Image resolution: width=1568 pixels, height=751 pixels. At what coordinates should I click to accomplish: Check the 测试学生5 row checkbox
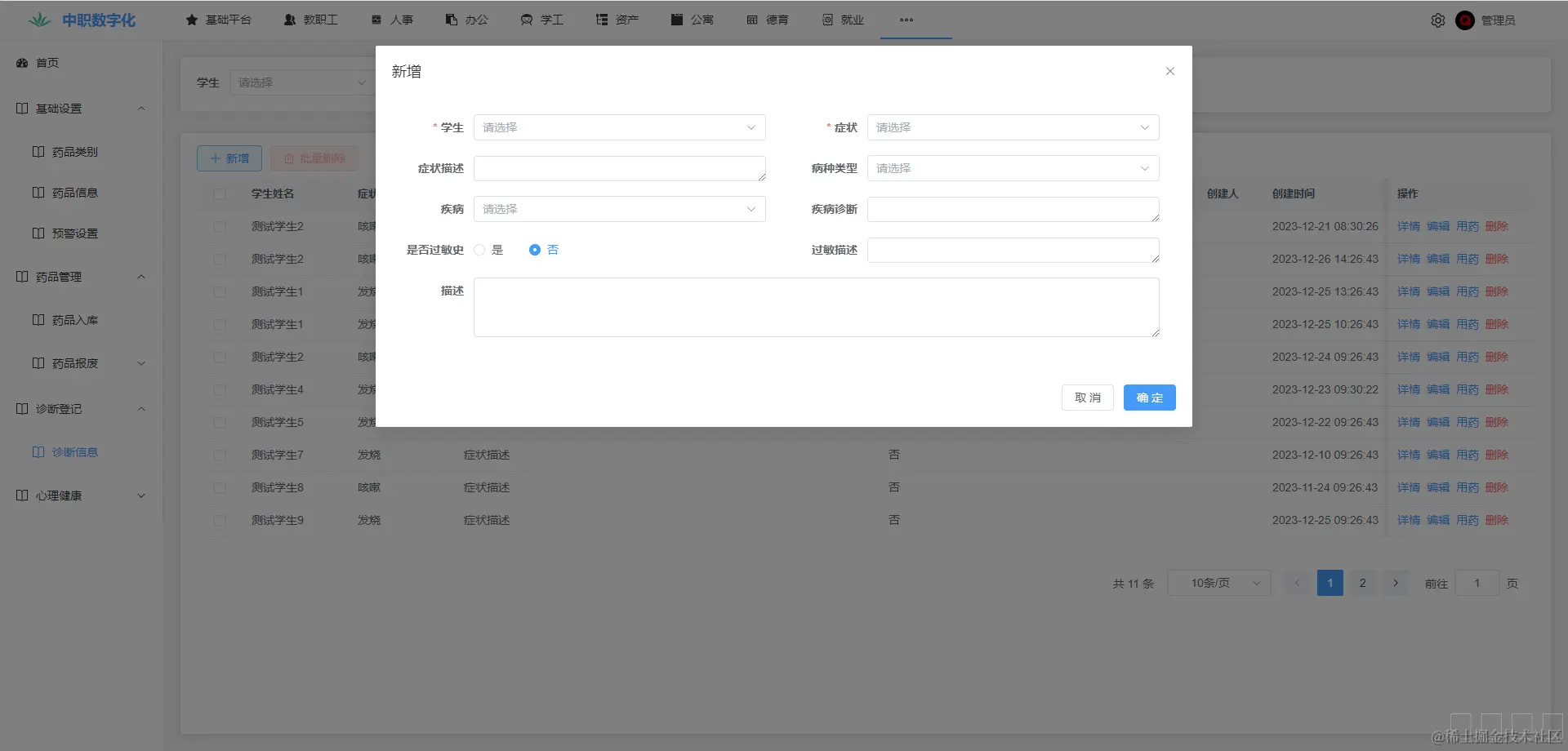[x=220, y=423]
